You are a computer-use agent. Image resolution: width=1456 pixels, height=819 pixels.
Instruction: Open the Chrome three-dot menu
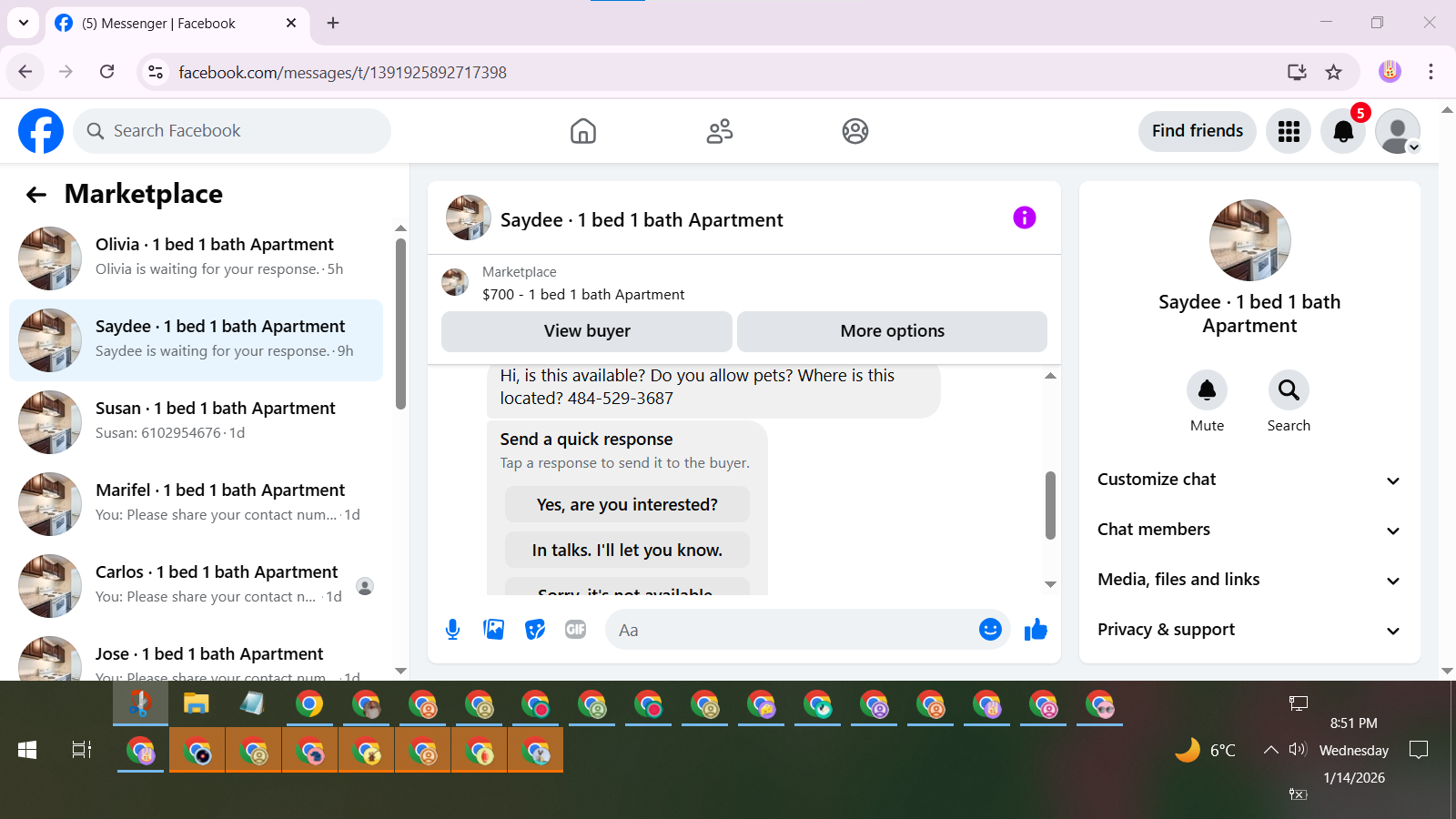(x=1431, y=72)
